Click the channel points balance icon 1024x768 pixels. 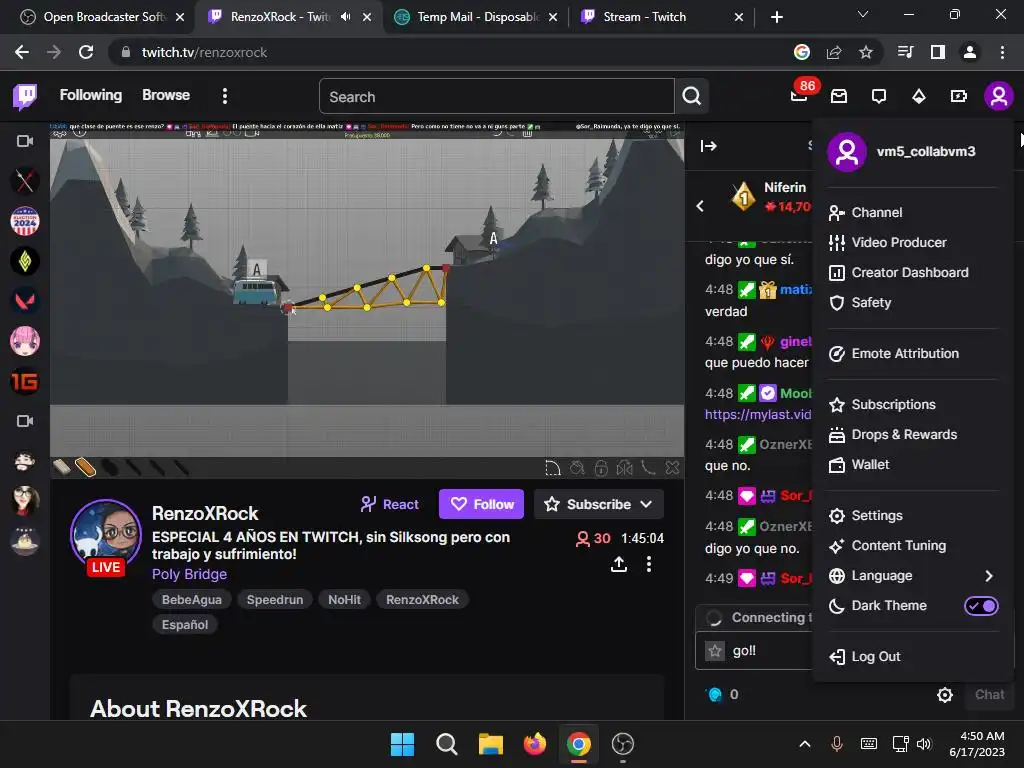[x=715, y=695]
